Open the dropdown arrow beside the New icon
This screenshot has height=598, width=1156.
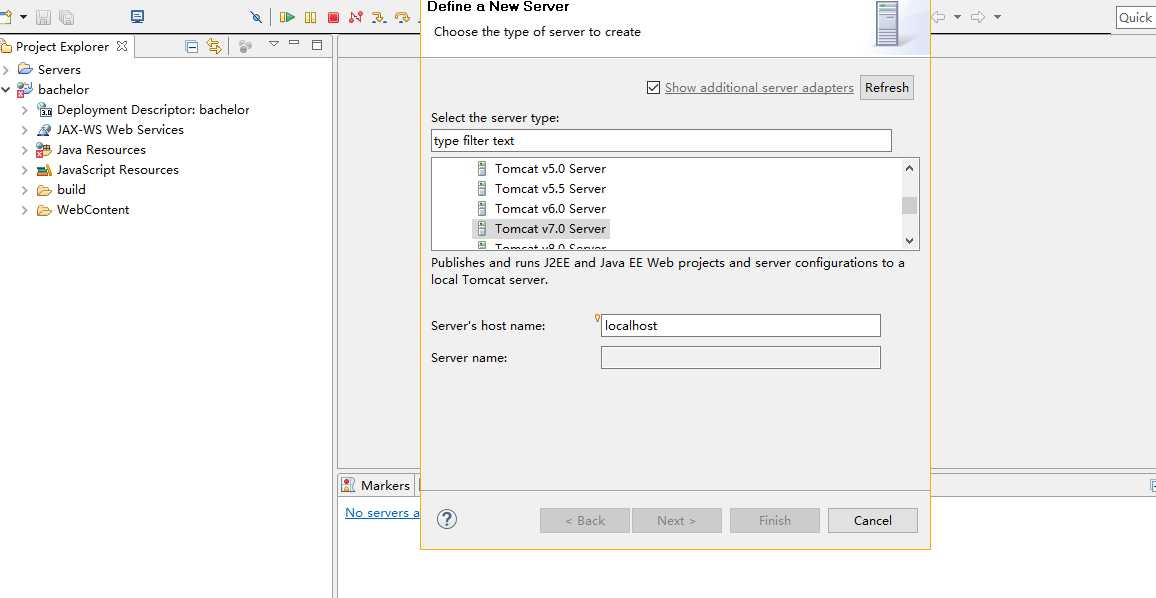[x=24, y=16]
